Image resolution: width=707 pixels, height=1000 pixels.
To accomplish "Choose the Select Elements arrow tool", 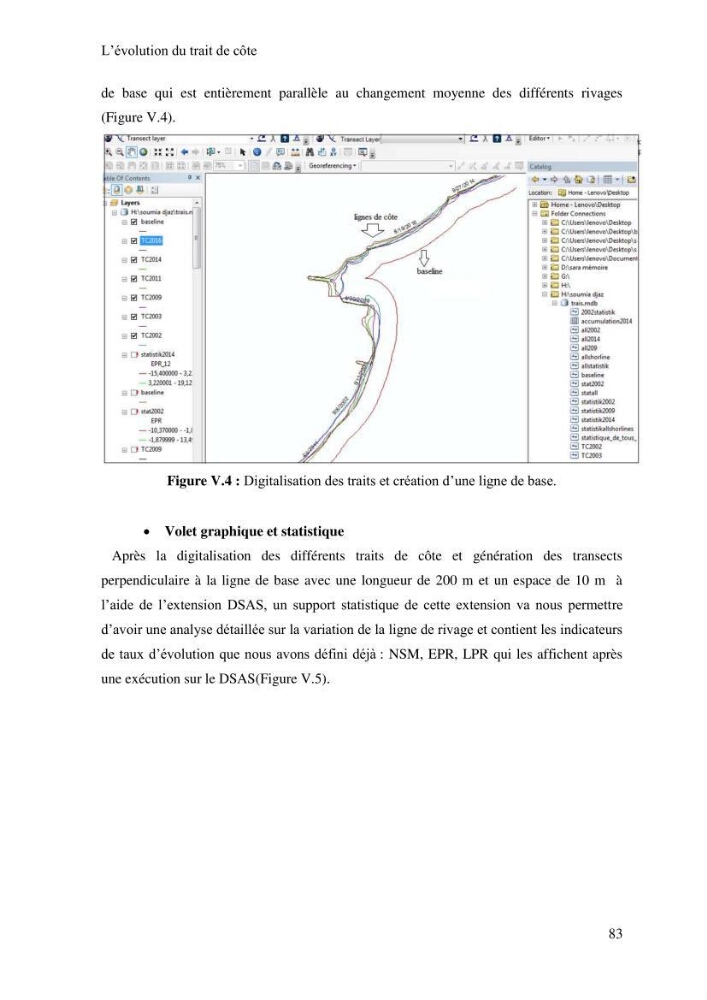I will tap(243, 152).
